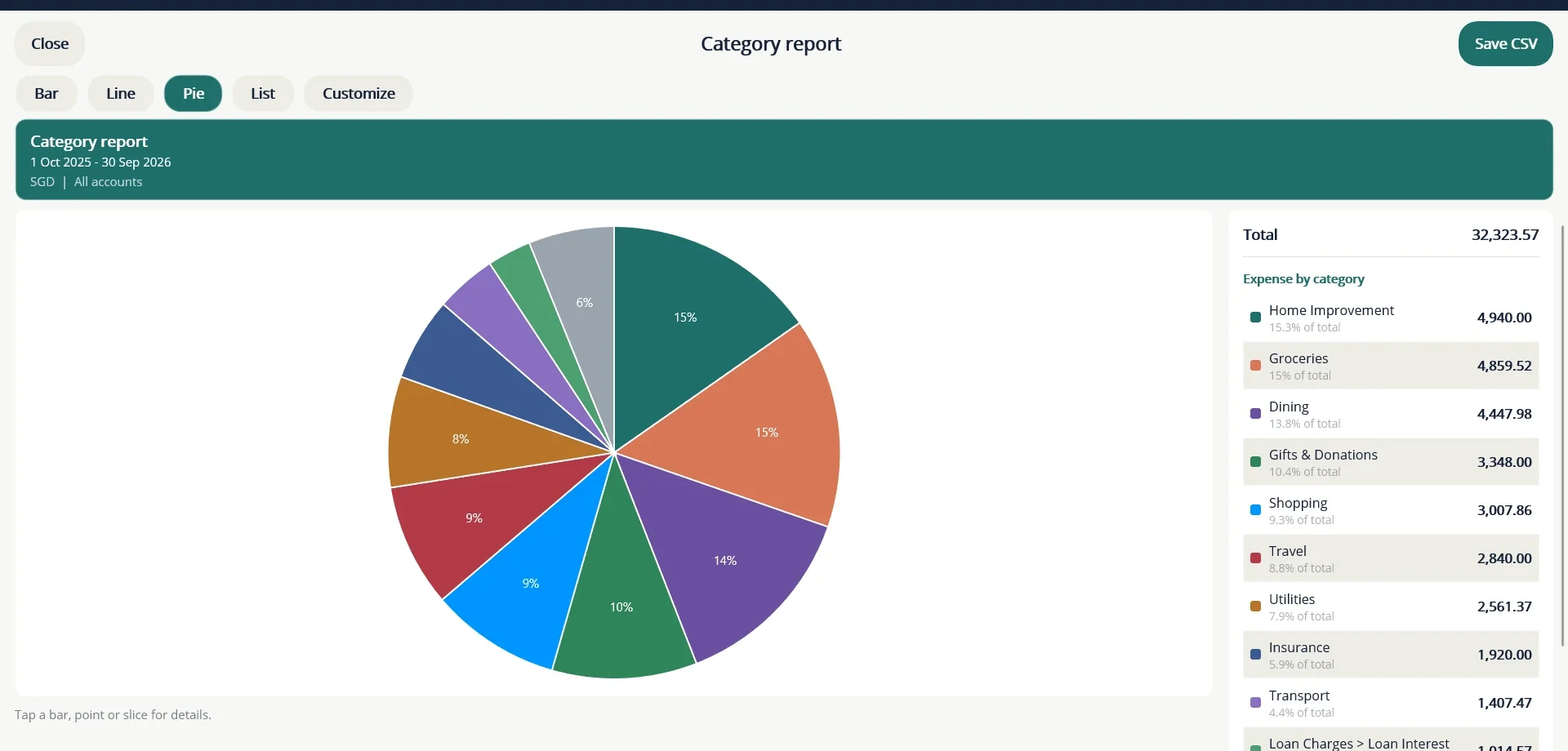Click Shopping blue color swatch
Screen dimensions: 1568x751
(1255, 510)
